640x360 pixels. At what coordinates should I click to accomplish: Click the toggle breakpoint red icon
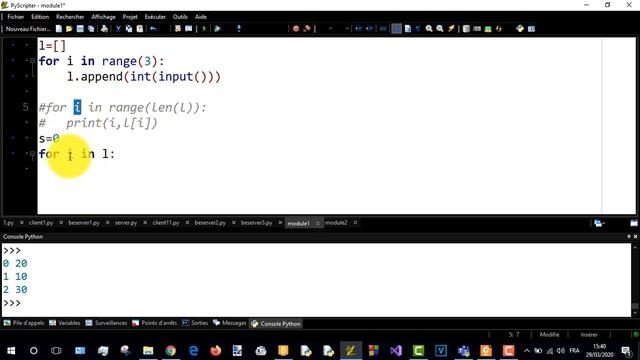[x=296, y=29]
